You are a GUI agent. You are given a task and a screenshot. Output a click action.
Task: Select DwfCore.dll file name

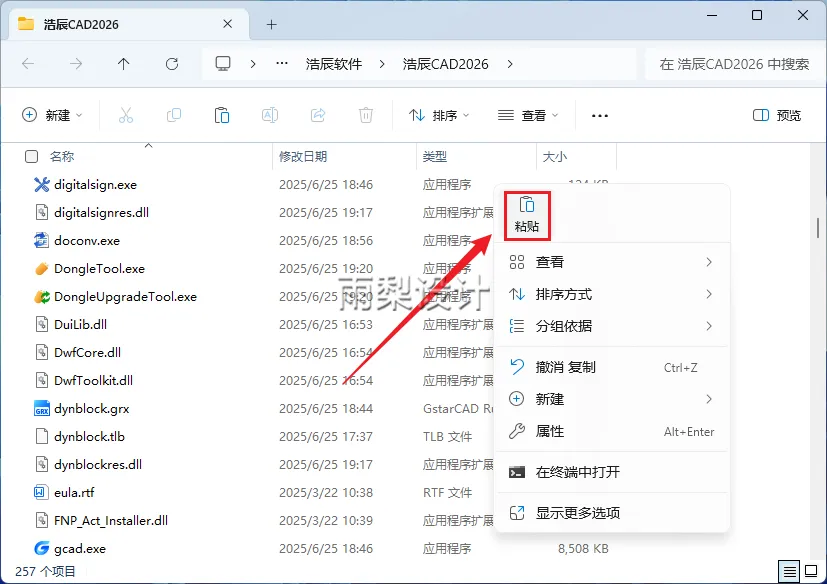click(87, 352)
